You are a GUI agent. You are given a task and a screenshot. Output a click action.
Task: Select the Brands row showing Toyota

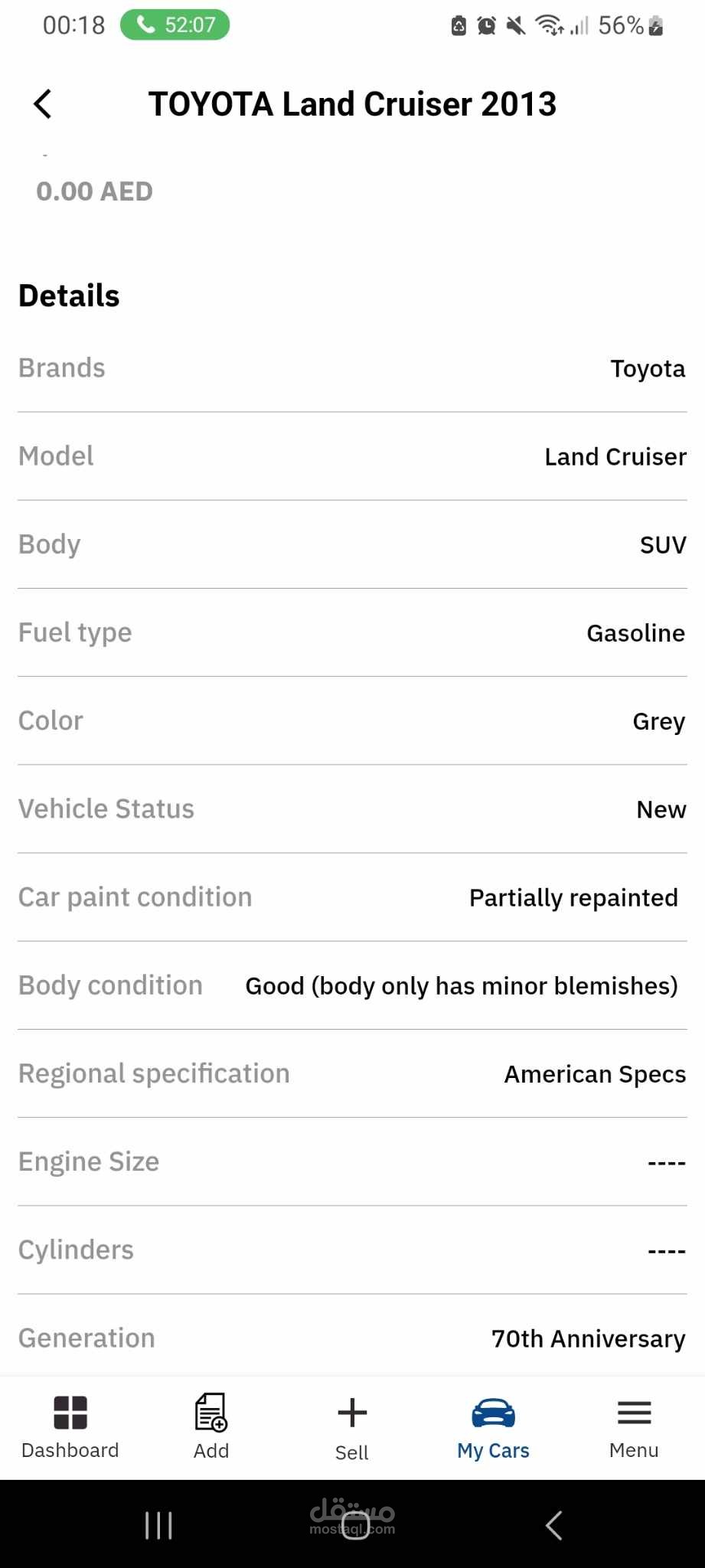point(352,368)
